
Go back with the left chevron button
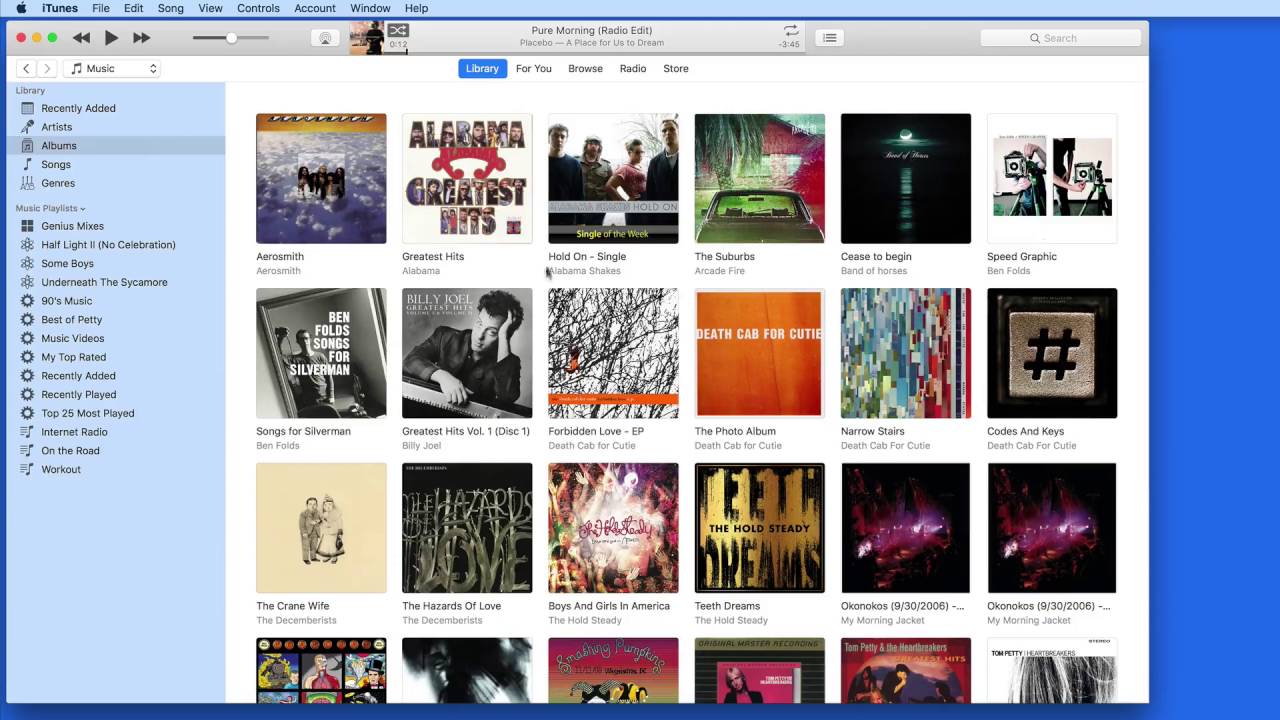pos(26,68)
